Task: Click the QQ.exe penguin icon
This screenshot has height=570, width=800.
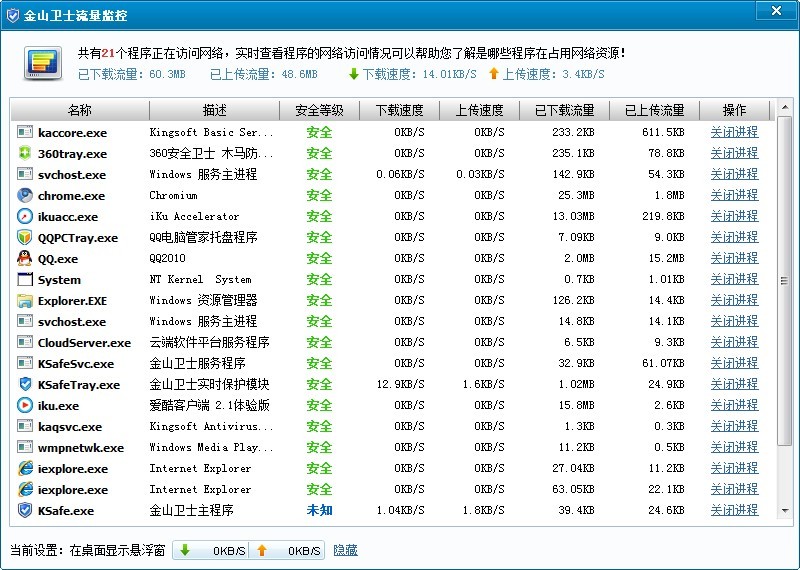Action: (24, 258)
